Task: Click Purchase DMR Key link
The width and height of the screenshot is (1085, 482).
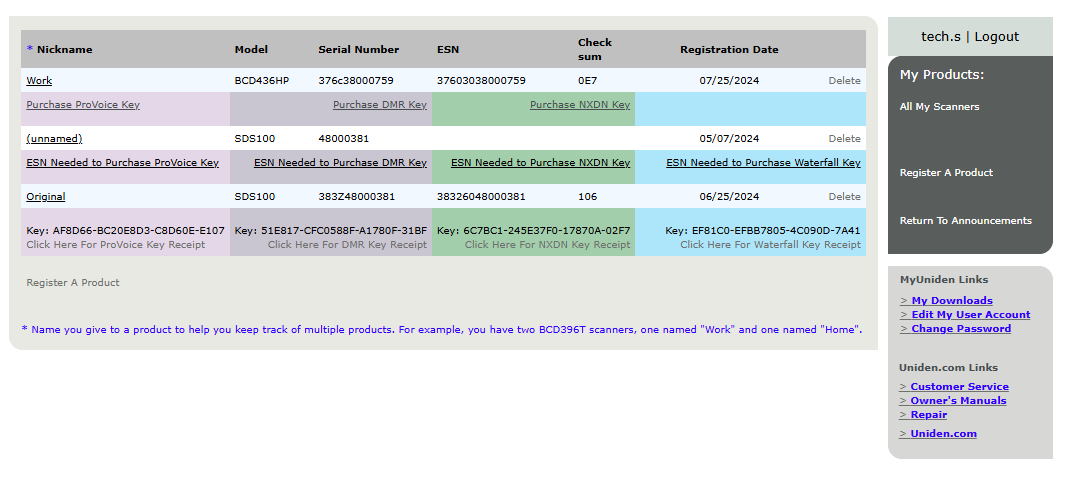Action: [x=380, y=104]
